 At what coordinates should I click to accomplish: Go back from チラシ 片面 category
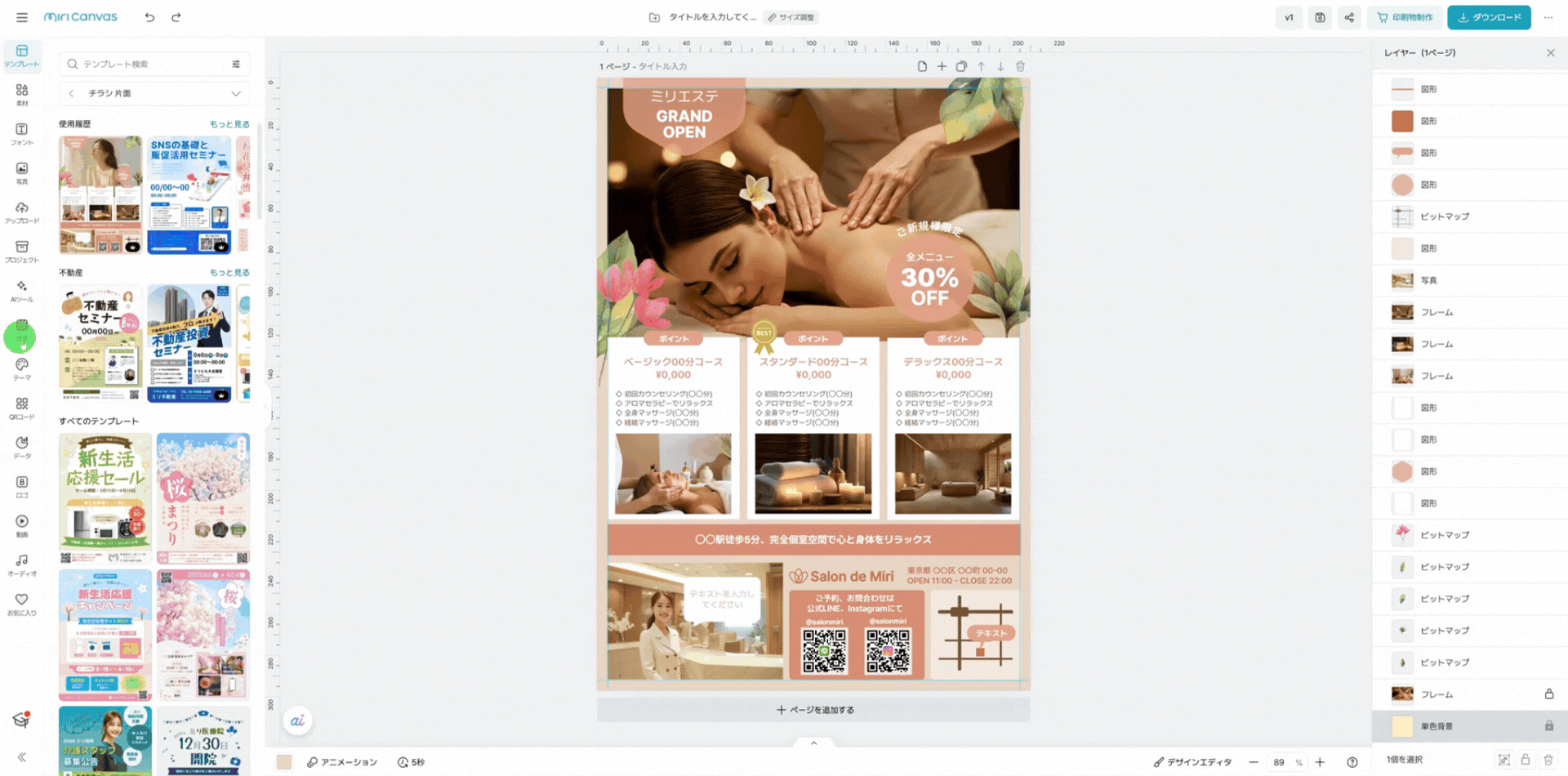(71, 93)
